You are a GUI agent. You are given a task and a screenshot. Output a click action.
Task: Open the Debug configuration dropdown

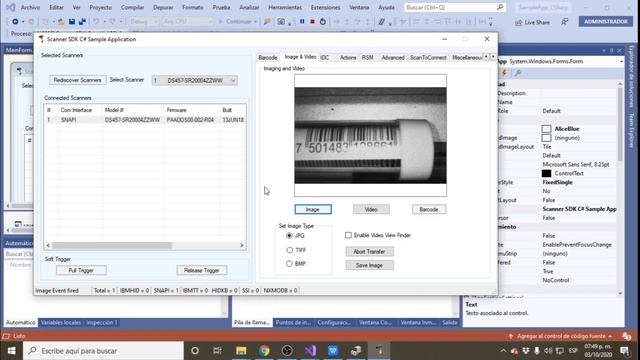click(x=143, y=22)
